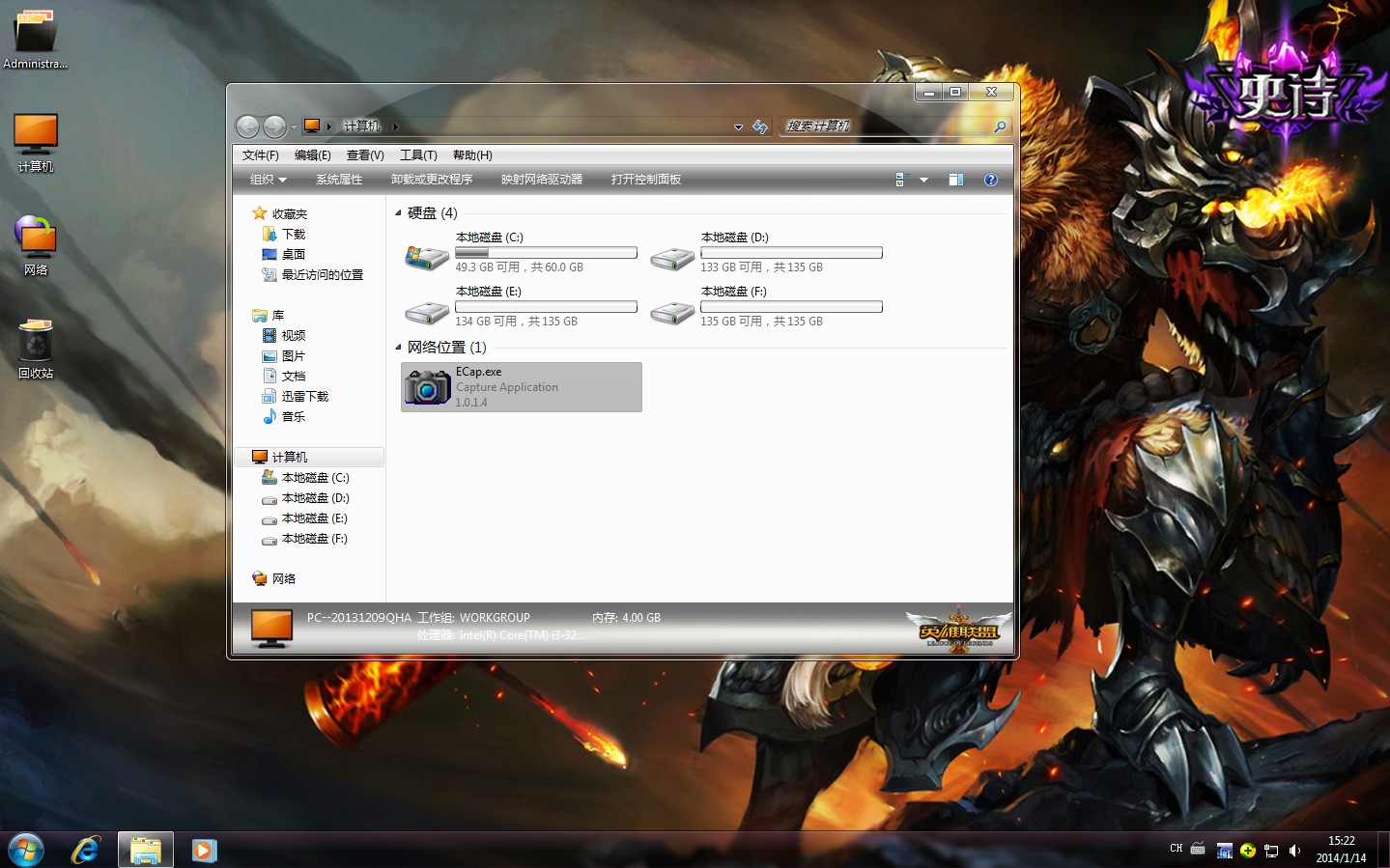Open the 查看(V) menu
Screen dimensions: 1390x868
click(365, 155)
